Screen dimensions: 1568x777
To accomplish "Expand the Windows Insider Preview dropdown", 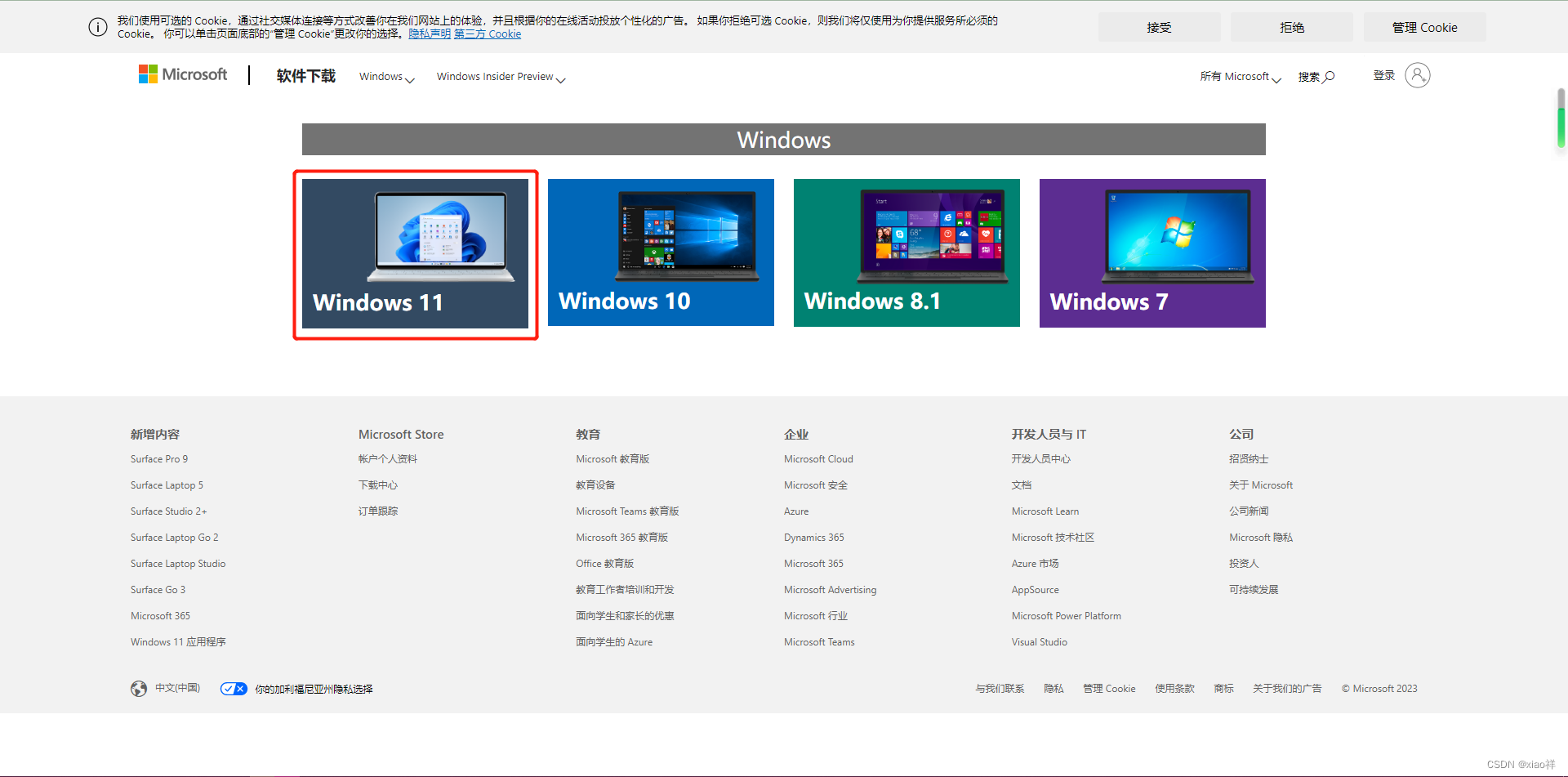I will coord(500,76).
